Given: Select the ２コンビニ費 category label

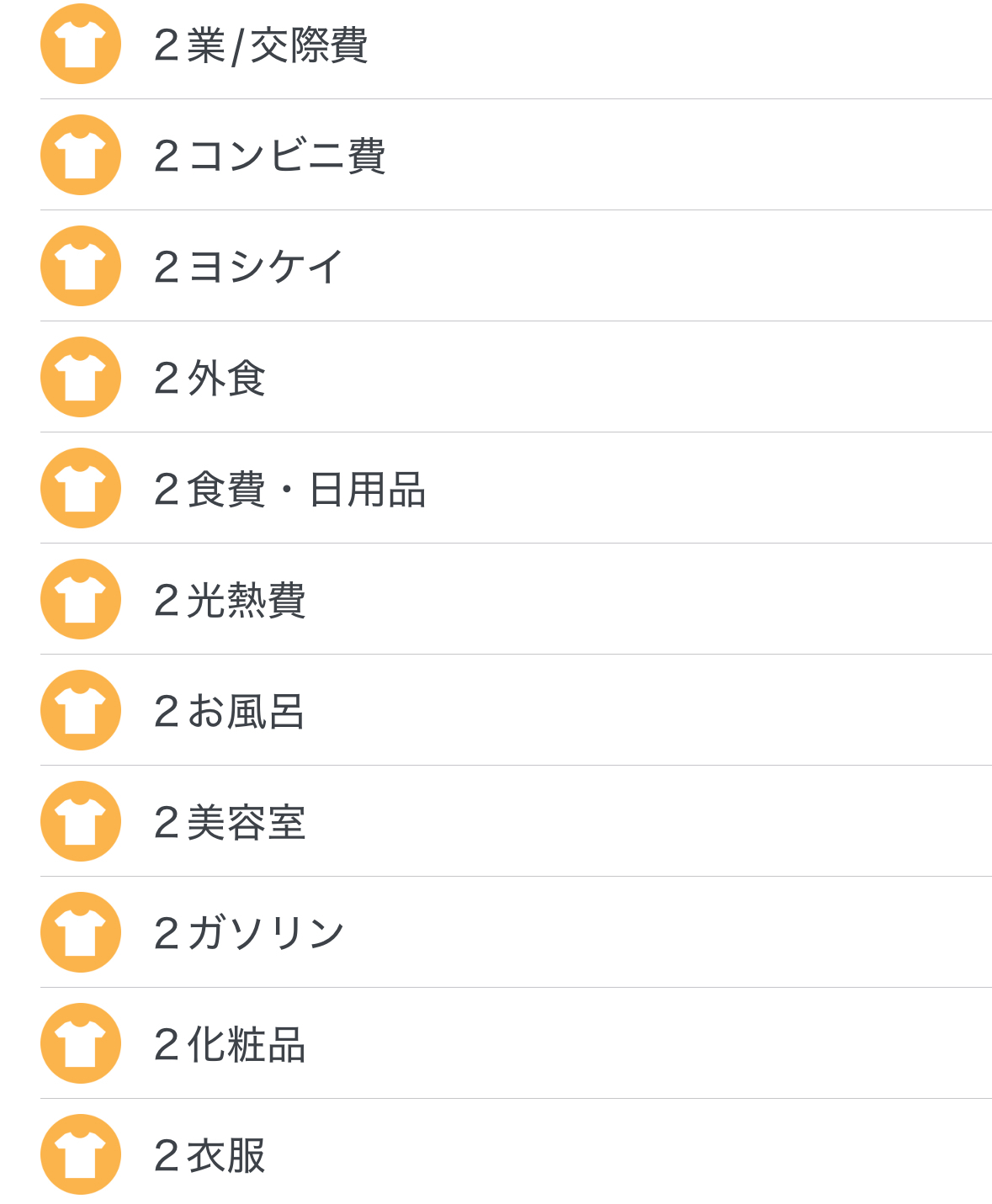Looking at the screenshot, I should [269, 156].
